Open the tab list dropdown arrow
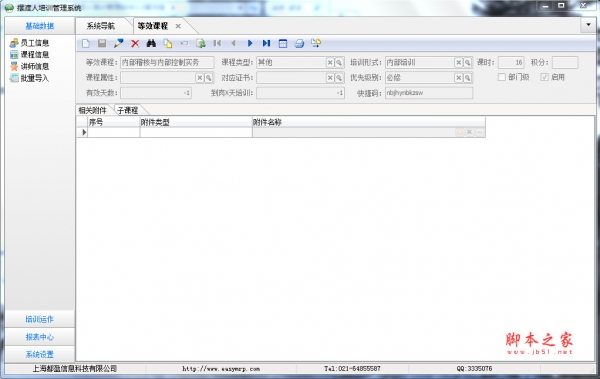 click(588, 25)
